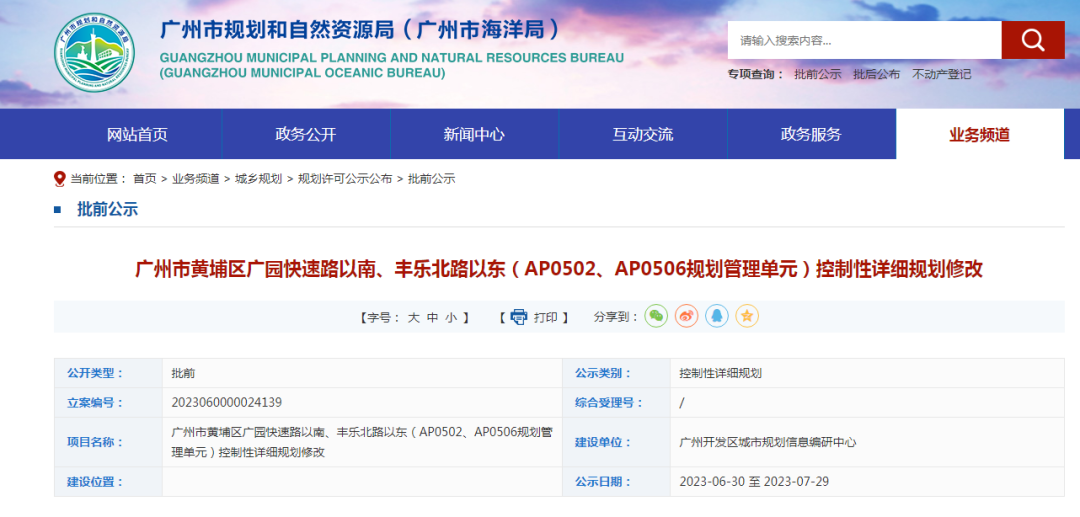Go to 规划许可公示公布 in breadcrumb
Screen dimensions: 1080x517
(344, 179)
